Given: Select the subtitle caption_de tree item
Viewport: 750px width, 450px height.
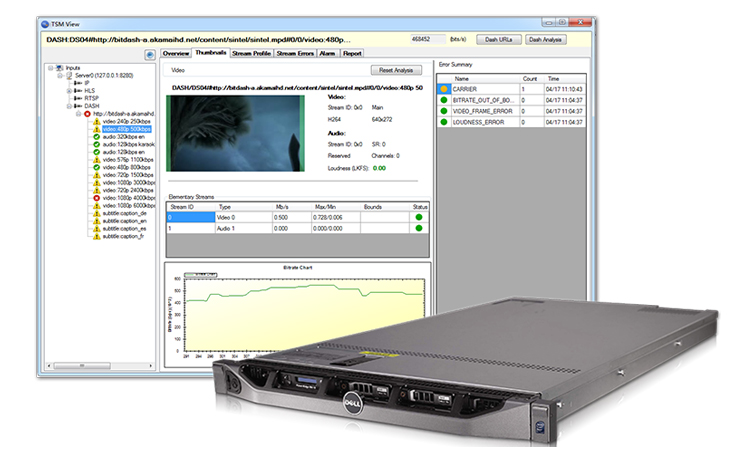Looking at the screenshot, I should pyautogui.click(x=124, y=213).
